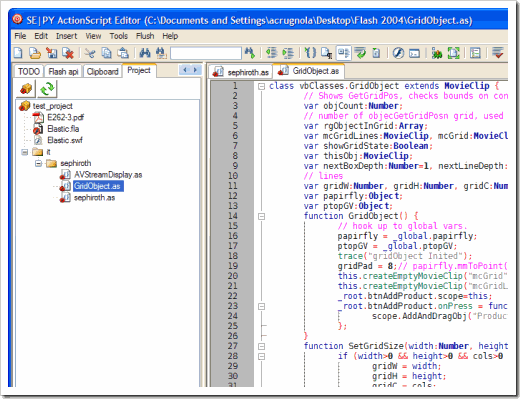Collapse the onPress fold at line 23
520x399 pixels.
coord(262,306)
